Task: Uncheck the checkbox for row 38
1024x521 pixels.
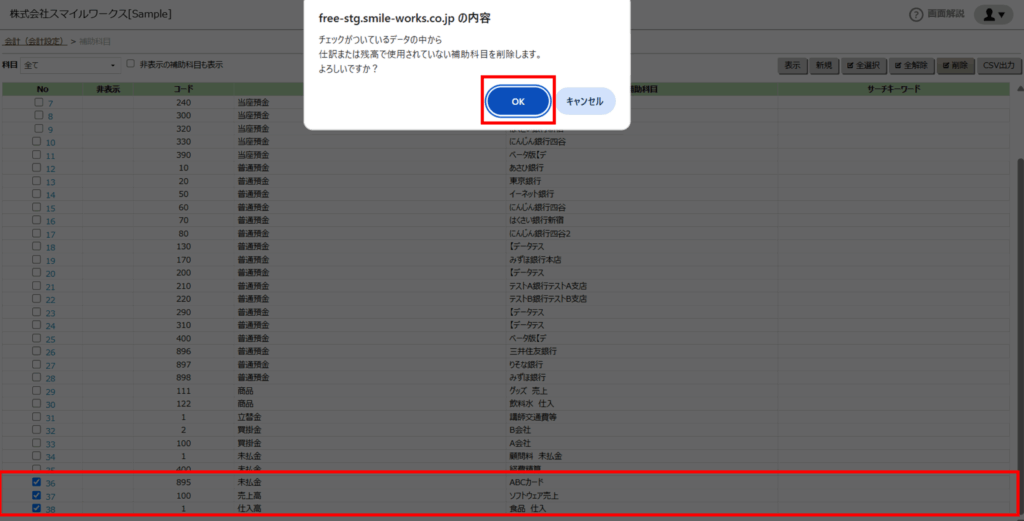Action: pyautogui.click(x=38, y=508)
